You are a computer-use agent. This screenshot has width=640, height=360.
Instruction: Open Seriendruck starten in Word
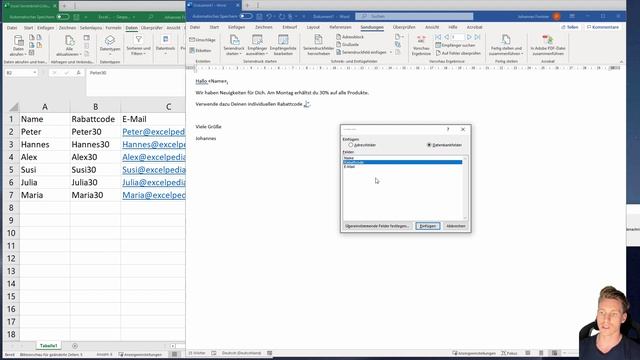[x=234, y=45]
